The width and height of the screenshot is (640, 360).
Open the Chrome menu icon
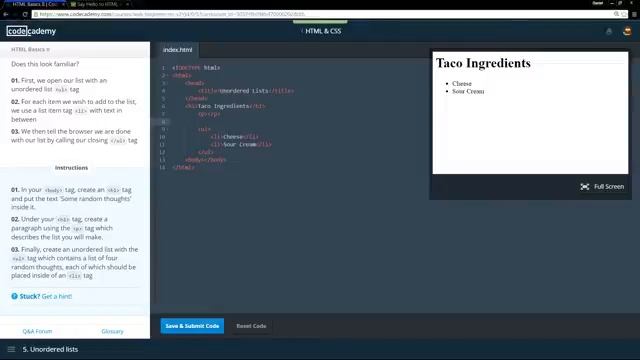634,14
